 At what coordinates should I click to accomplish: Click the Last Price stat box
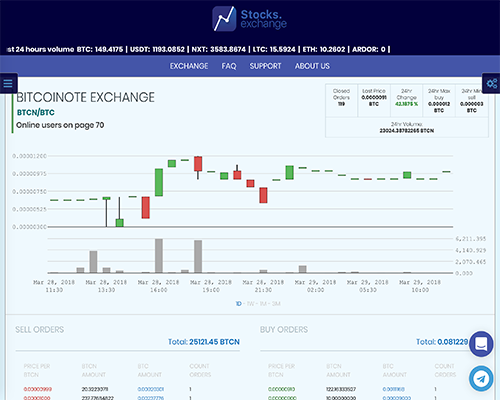pyautogui.click(x=374, y=100)
